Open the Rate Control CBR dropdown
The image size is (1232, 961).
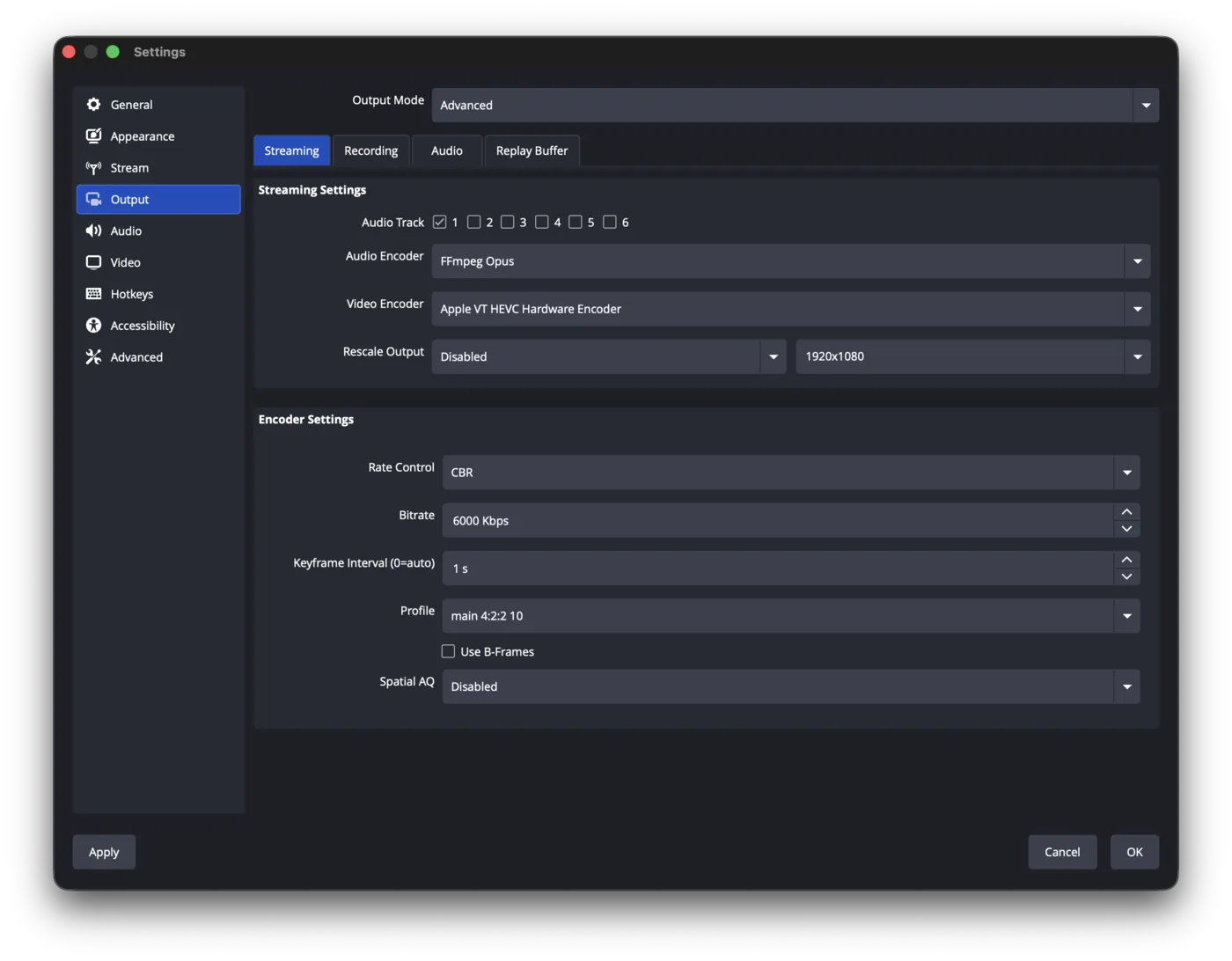click(x=790, y=473)
